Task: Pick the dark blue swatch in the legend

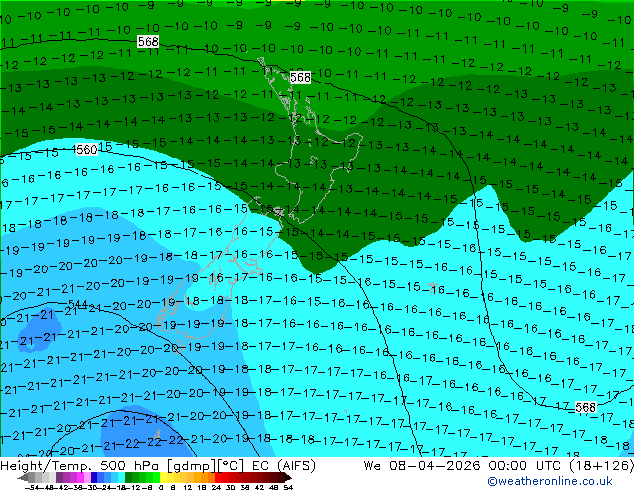Action: click(94, 478)
